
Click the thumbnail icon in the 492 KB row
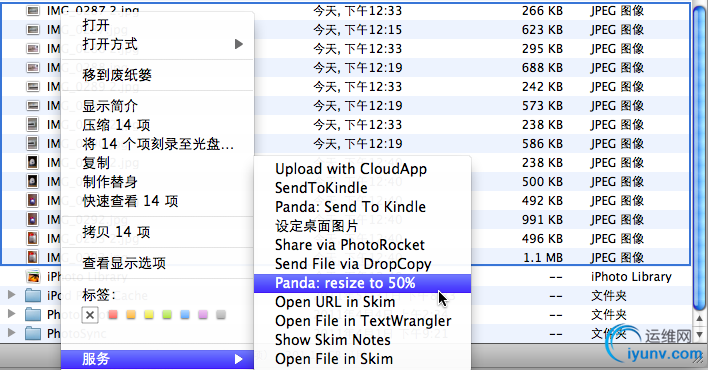(x=33, y=200)
